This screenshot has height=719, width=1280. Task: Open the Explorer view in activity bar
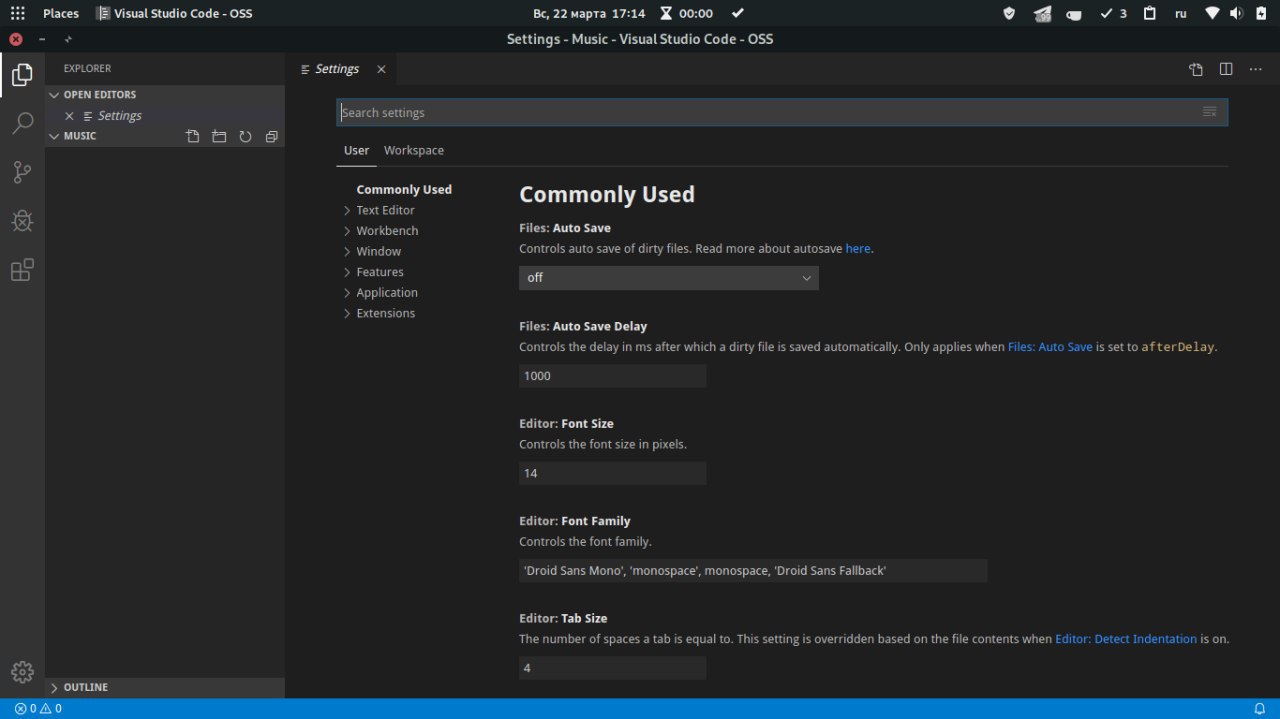[x=22, y=75]
